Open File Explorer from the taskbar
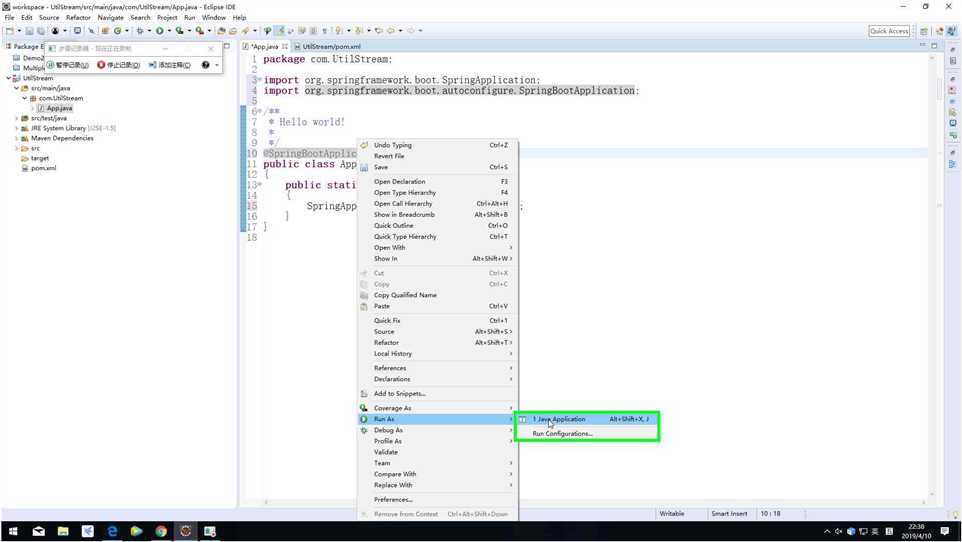This screenshot has width=962, height=542. pos(63,531)
